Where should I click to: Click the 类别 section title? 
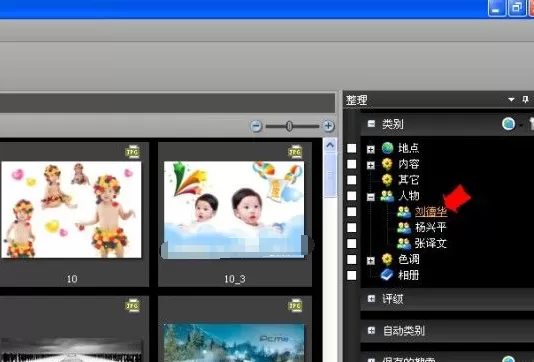[393, 124]
